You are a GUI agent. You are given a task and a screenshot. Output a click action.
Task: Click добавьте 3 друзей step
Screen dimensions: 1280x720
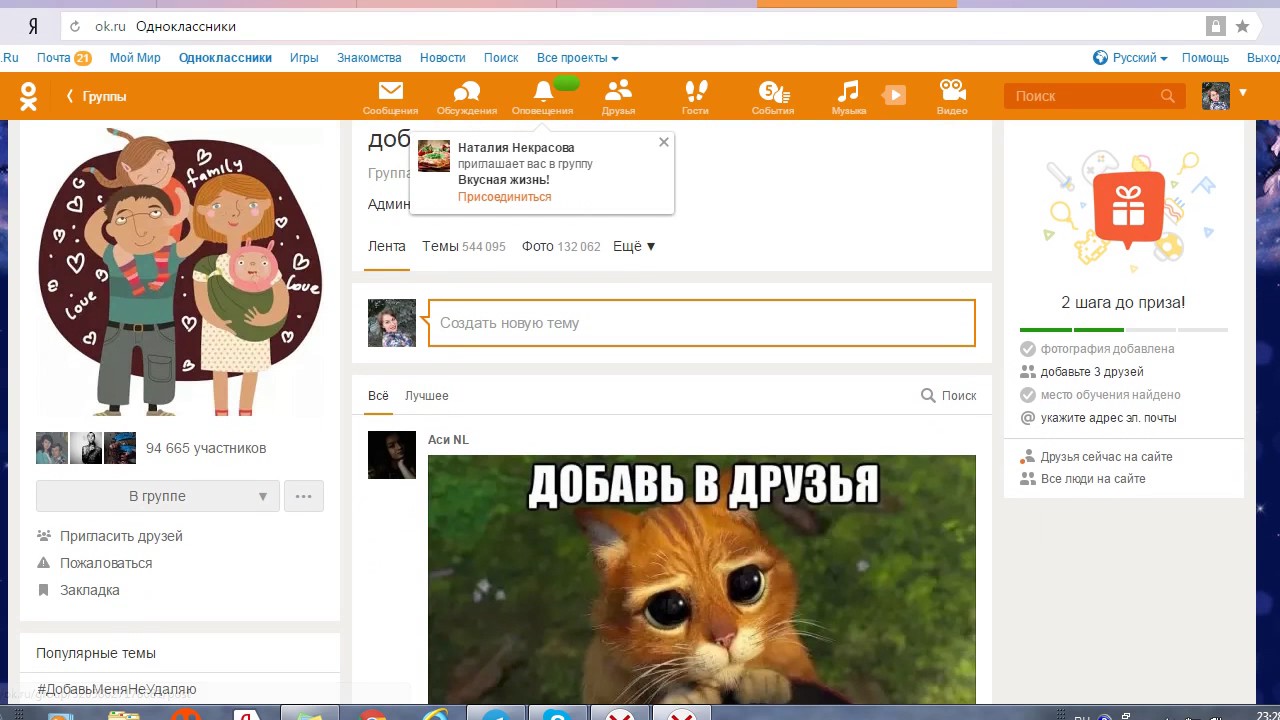pyautogui.click(x=1091, y=372)
